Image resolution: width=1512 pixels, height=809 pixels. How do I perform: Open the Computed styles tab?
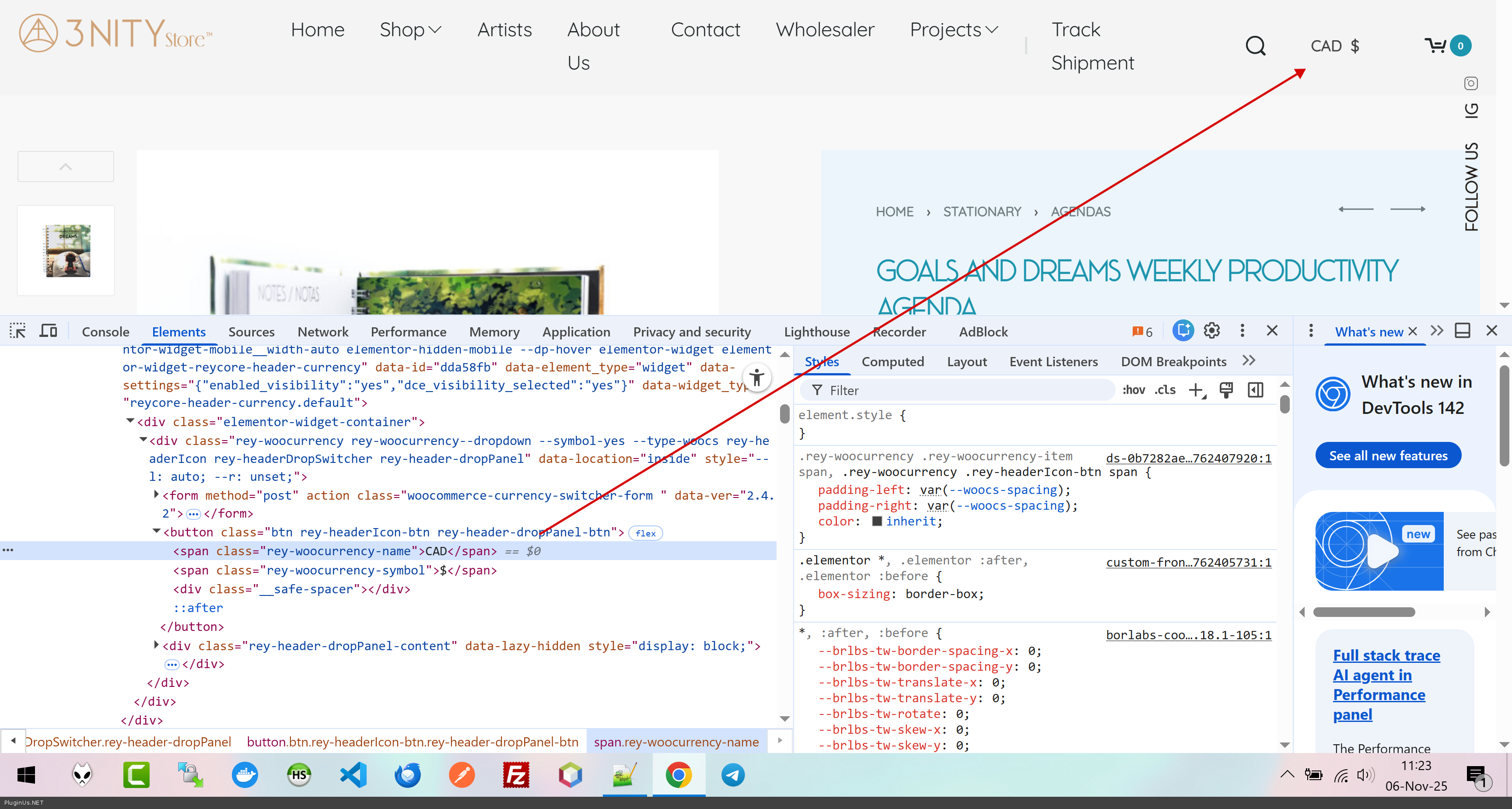tap(892, 362)
